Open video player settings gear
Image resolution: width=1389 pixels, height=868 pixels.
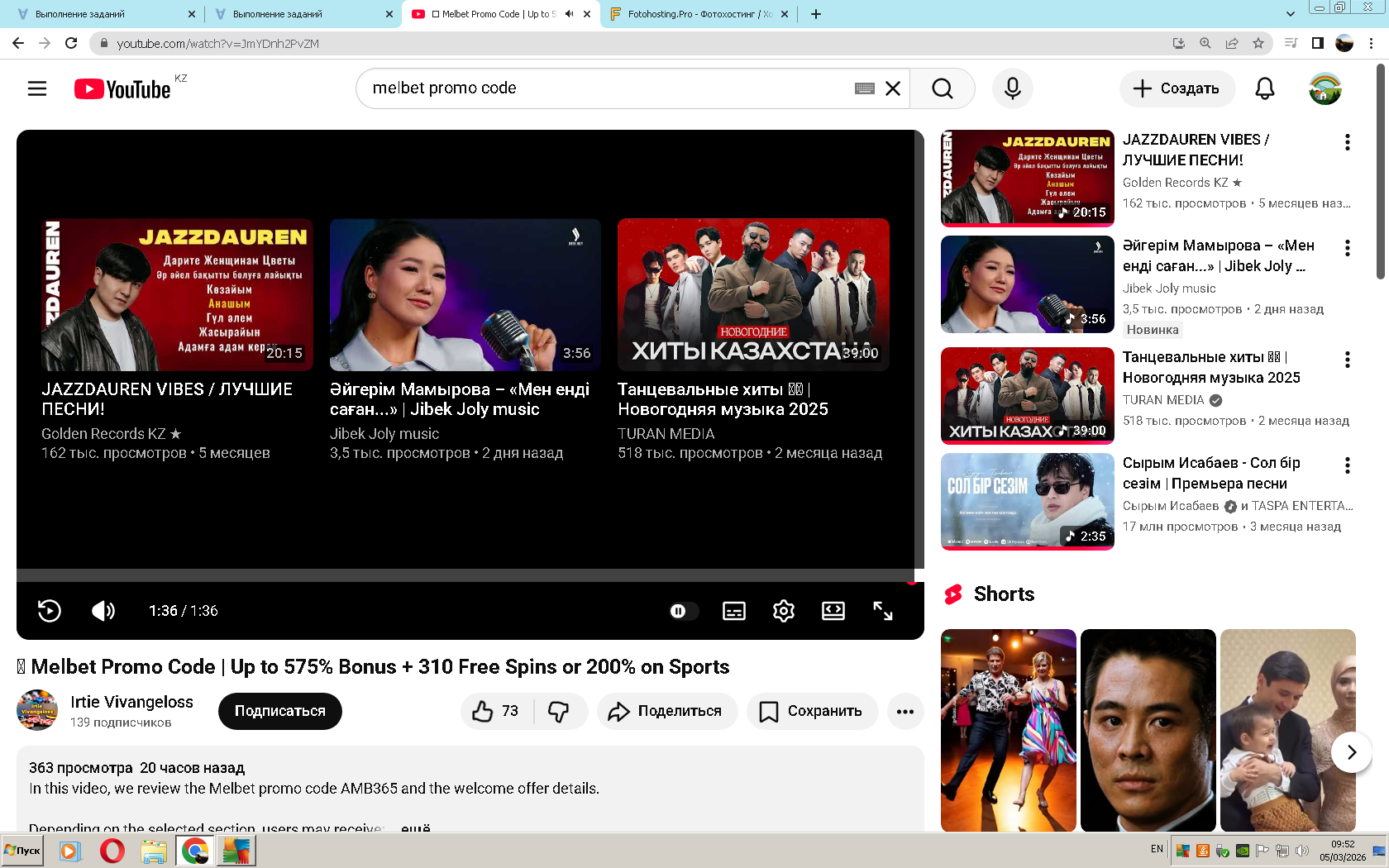[x=783, y=611]
